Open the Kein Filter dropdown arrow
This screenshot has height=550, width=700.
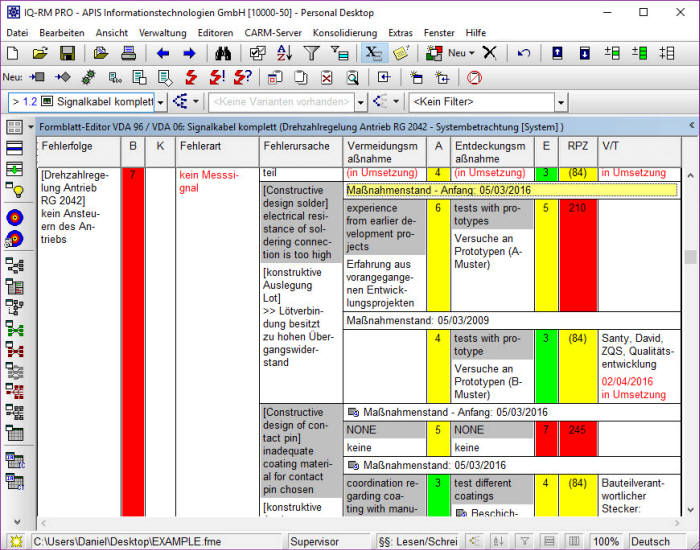(x=561, y=102)
